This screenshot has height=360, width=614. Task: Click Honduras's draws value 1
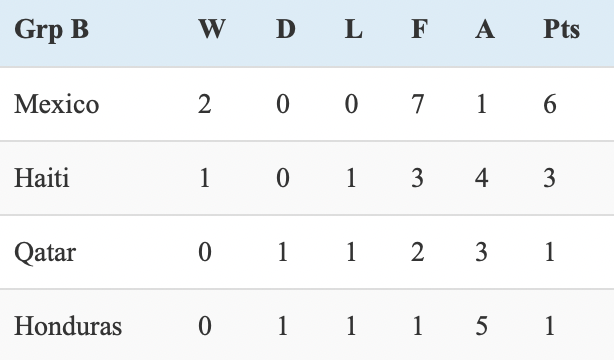coord(283,326)
